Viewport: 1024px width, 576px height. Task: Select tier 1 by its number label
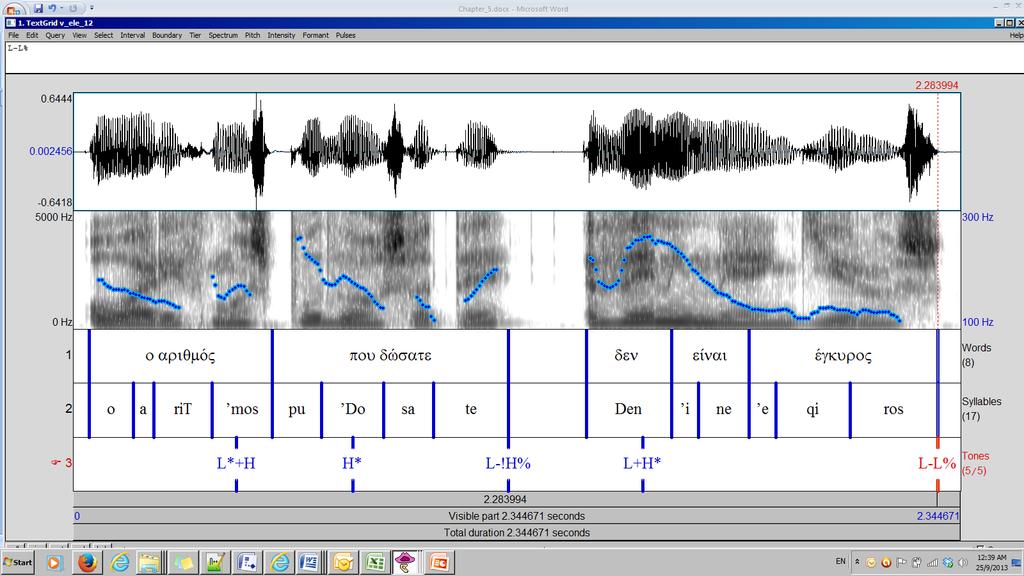pos(68,355)
